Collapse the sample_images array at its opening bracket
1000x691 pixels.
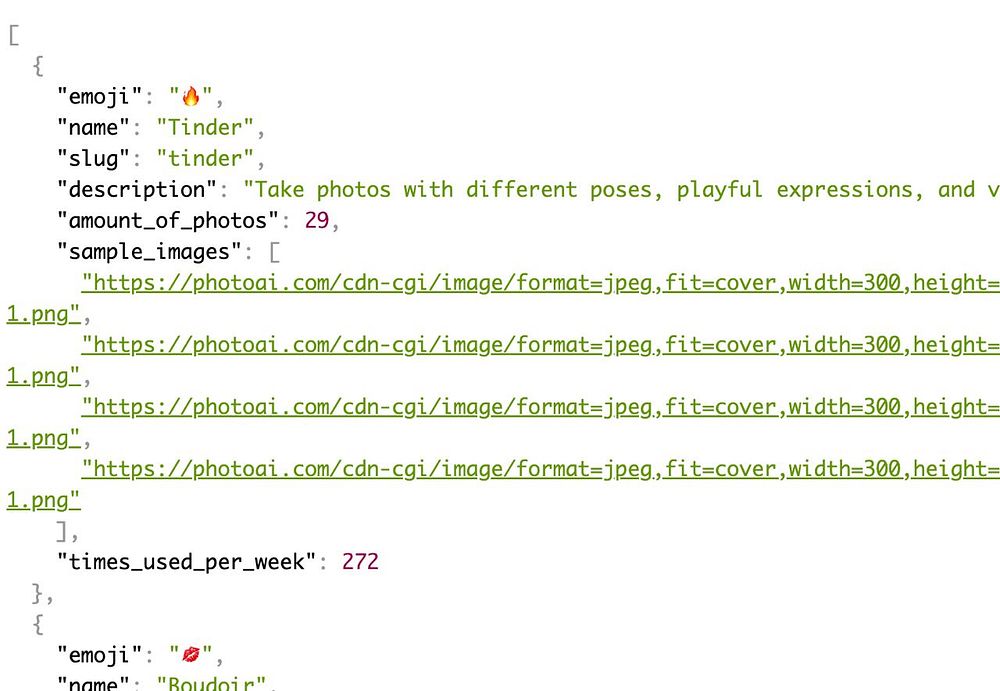point(274,252)
